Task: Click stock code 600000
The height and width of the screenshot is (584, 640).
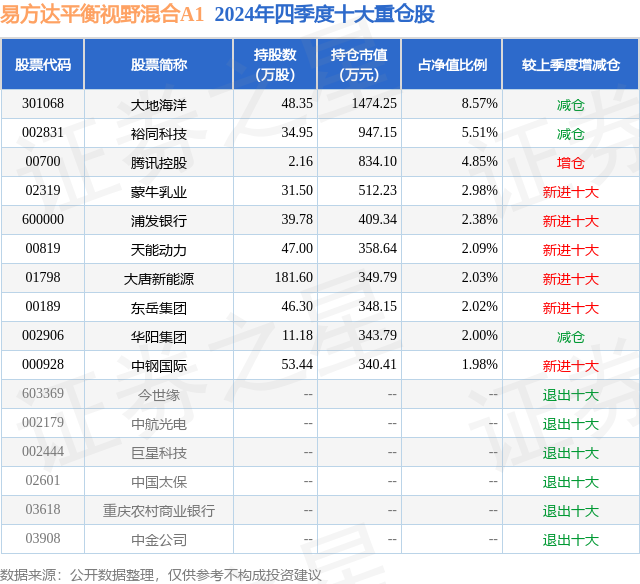Action: point(43,220)
